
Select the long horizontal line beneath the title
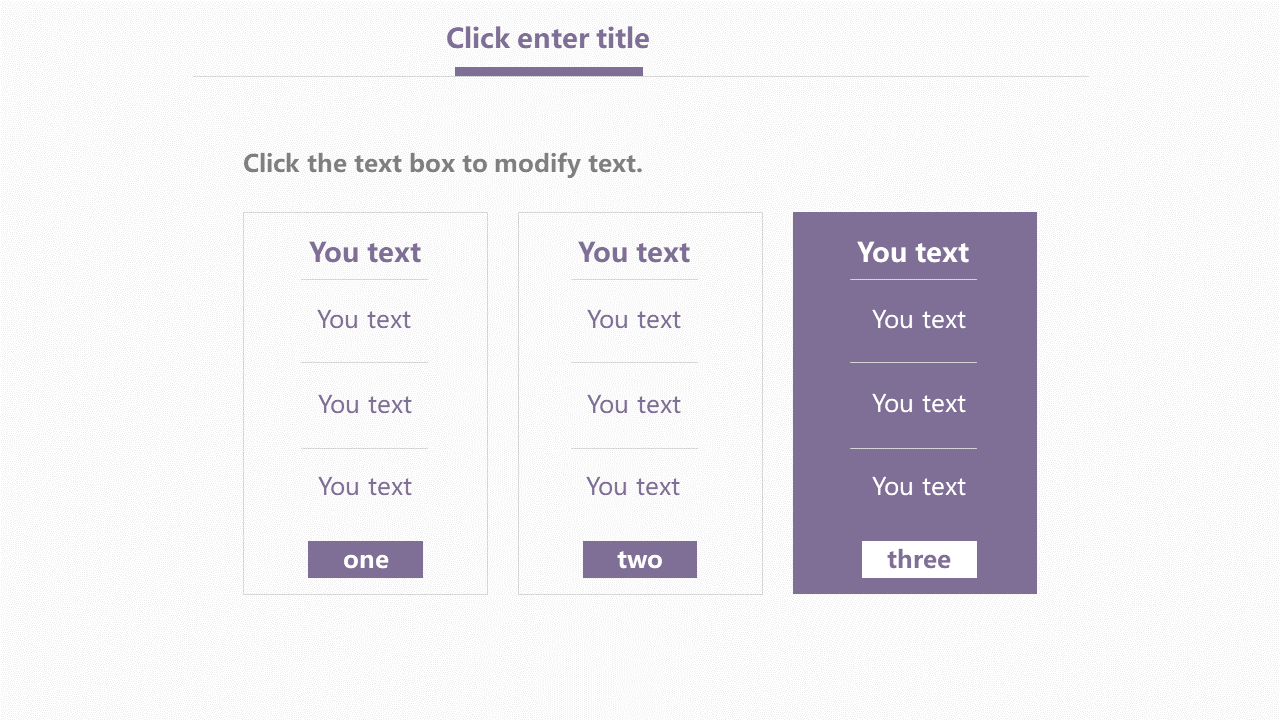point(900,76)
